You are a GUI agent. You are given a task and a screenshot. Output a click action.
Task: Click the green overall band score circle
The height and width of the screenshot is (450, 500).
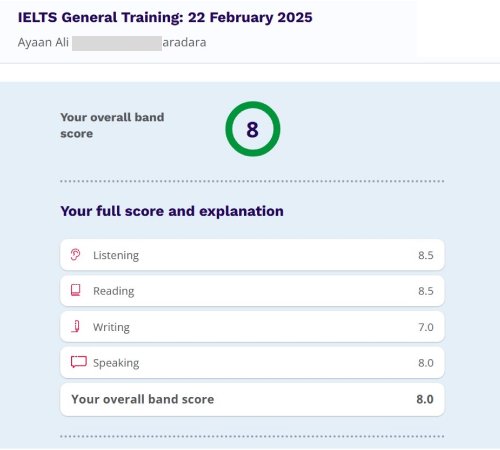point(253,129)
